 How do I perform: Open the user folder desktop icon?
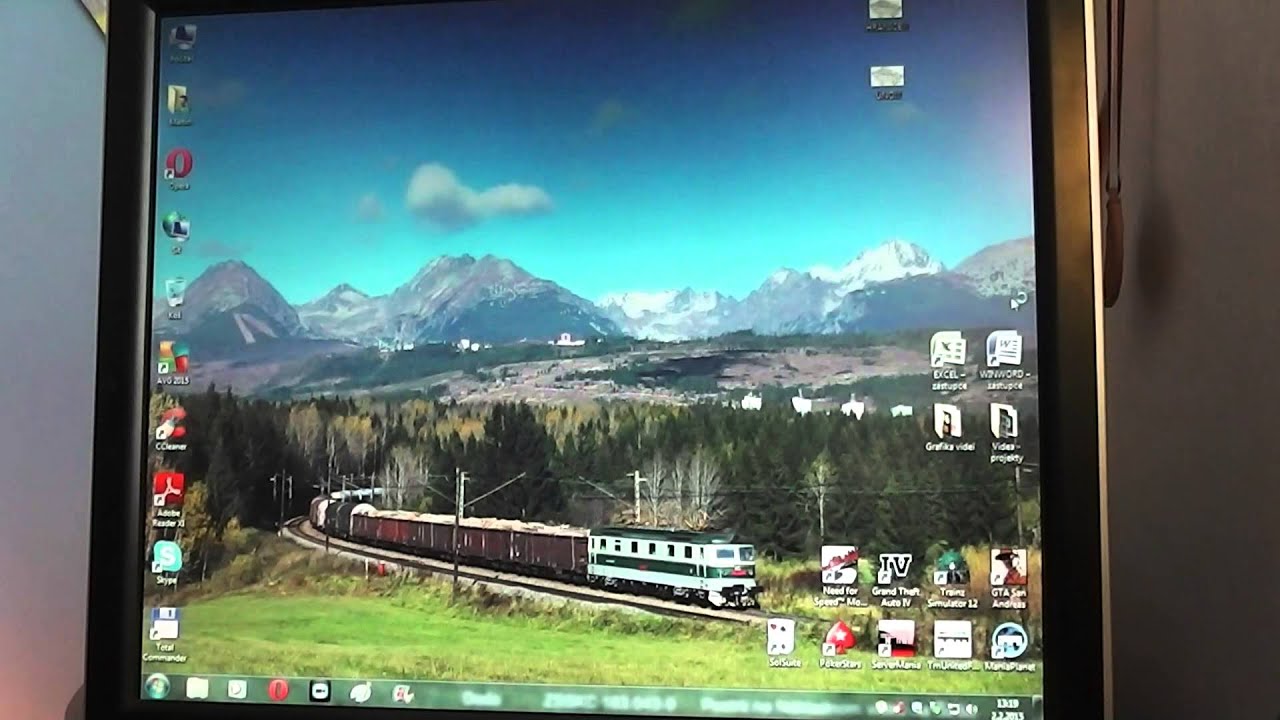click(x=180, y=105)
